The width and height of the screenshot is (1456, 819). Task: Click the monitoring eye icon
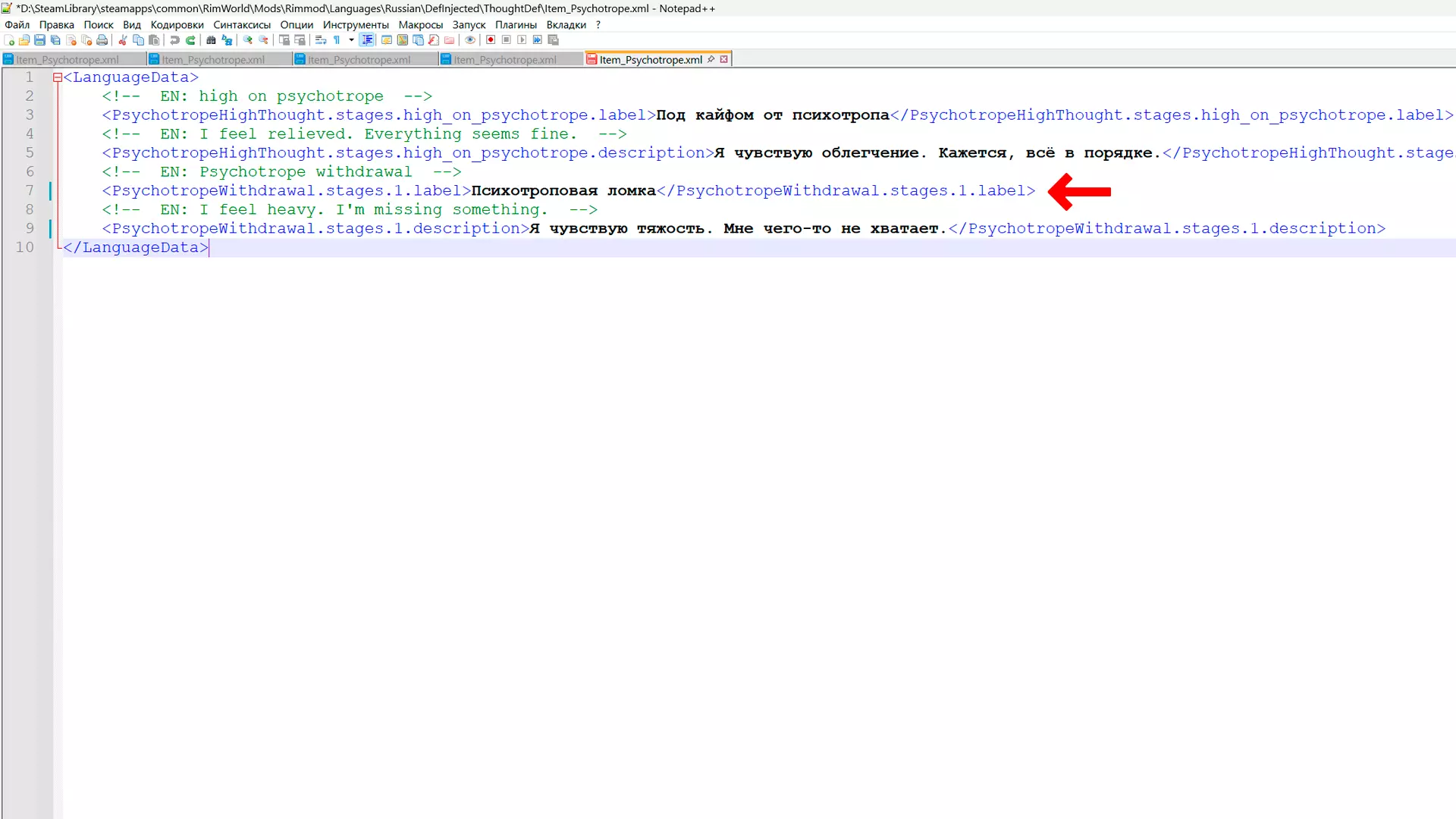(470, 40)
